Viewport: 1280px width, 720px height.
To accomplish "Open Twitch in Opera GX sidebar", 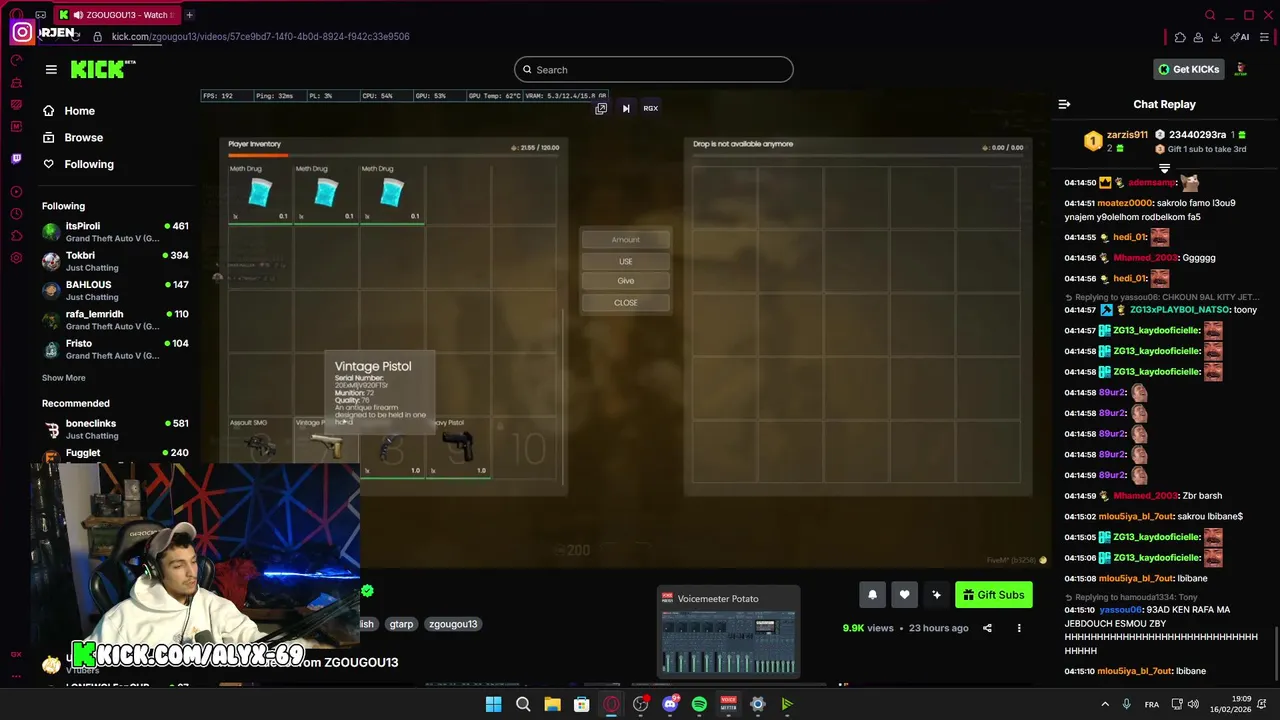I will pyautogui.click(x=16, y=158).
